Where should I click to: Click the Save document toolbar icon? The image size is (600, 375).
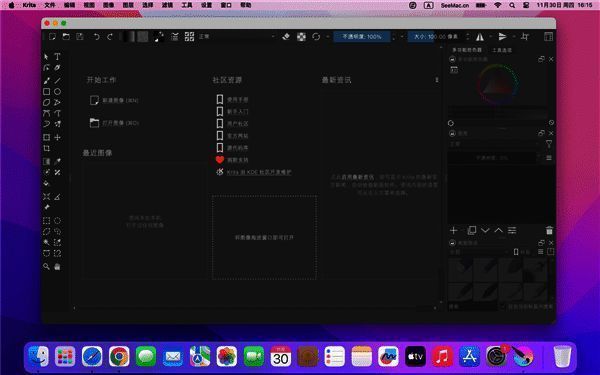(x=80, y=36)
